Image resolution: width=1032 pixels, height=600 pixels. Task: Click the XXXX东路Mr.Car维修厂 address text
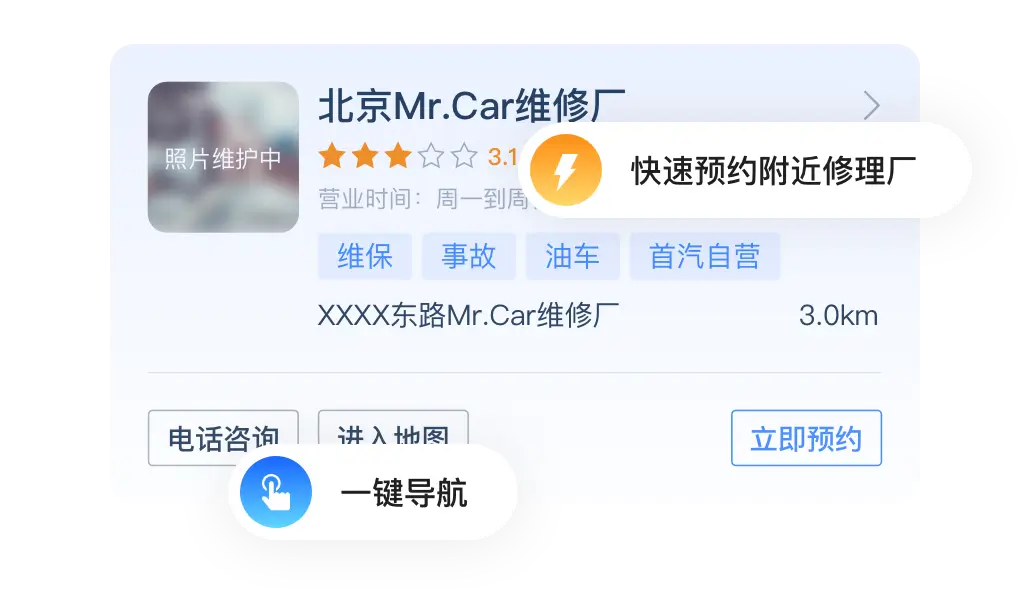pos(469,316)
